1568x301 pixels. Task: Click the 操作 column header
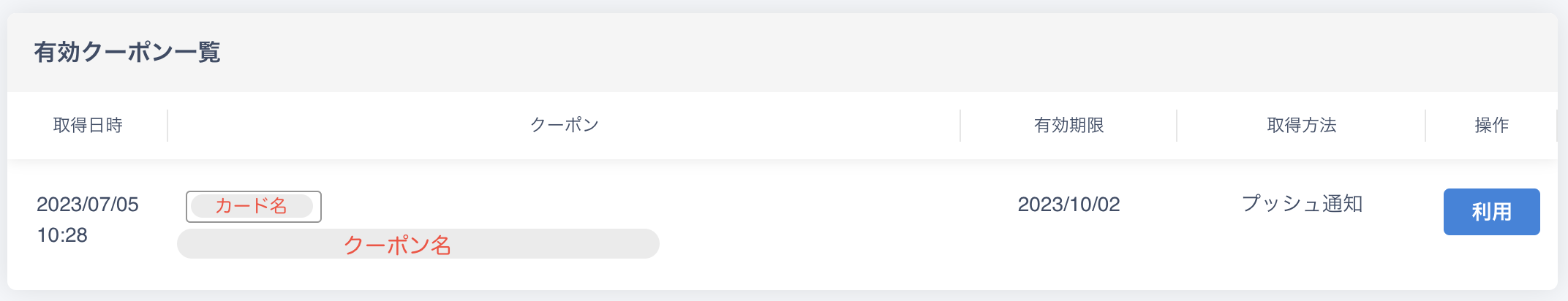1491,126
